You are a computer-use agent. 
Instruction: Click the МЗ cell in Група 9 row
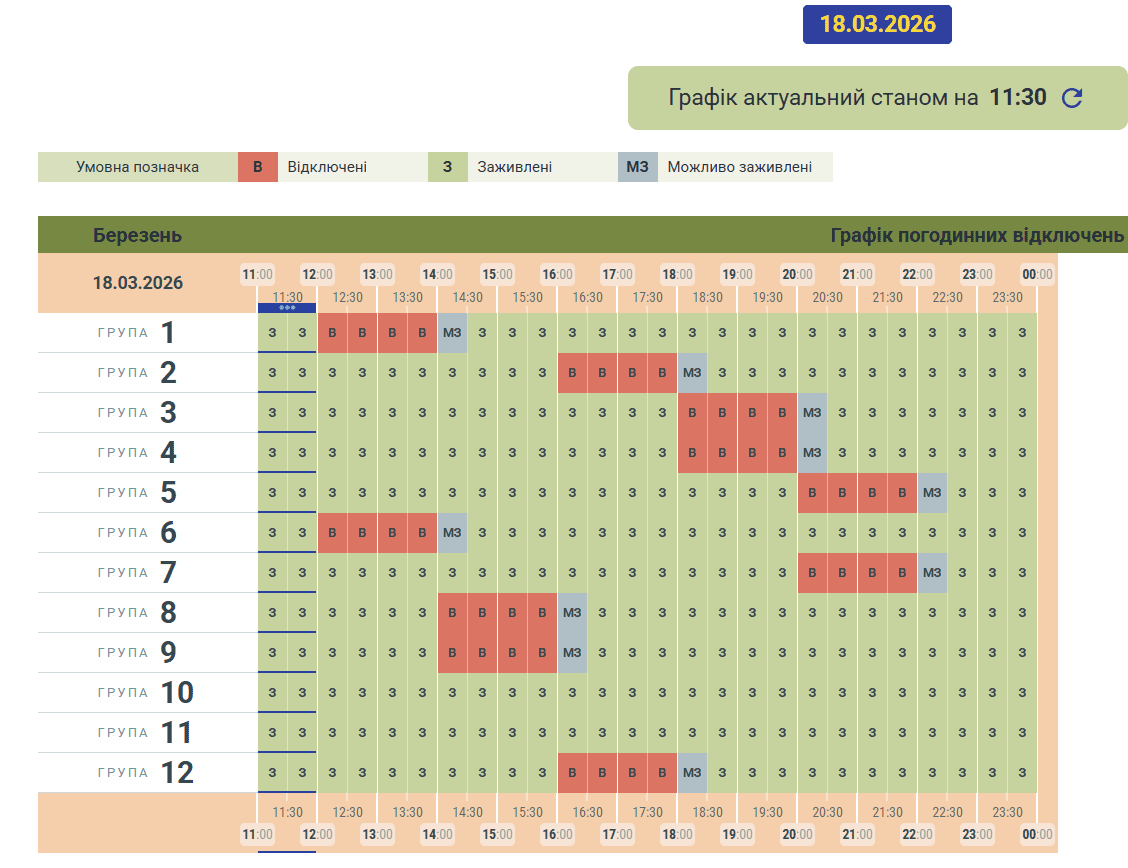(x=572, y=653)
